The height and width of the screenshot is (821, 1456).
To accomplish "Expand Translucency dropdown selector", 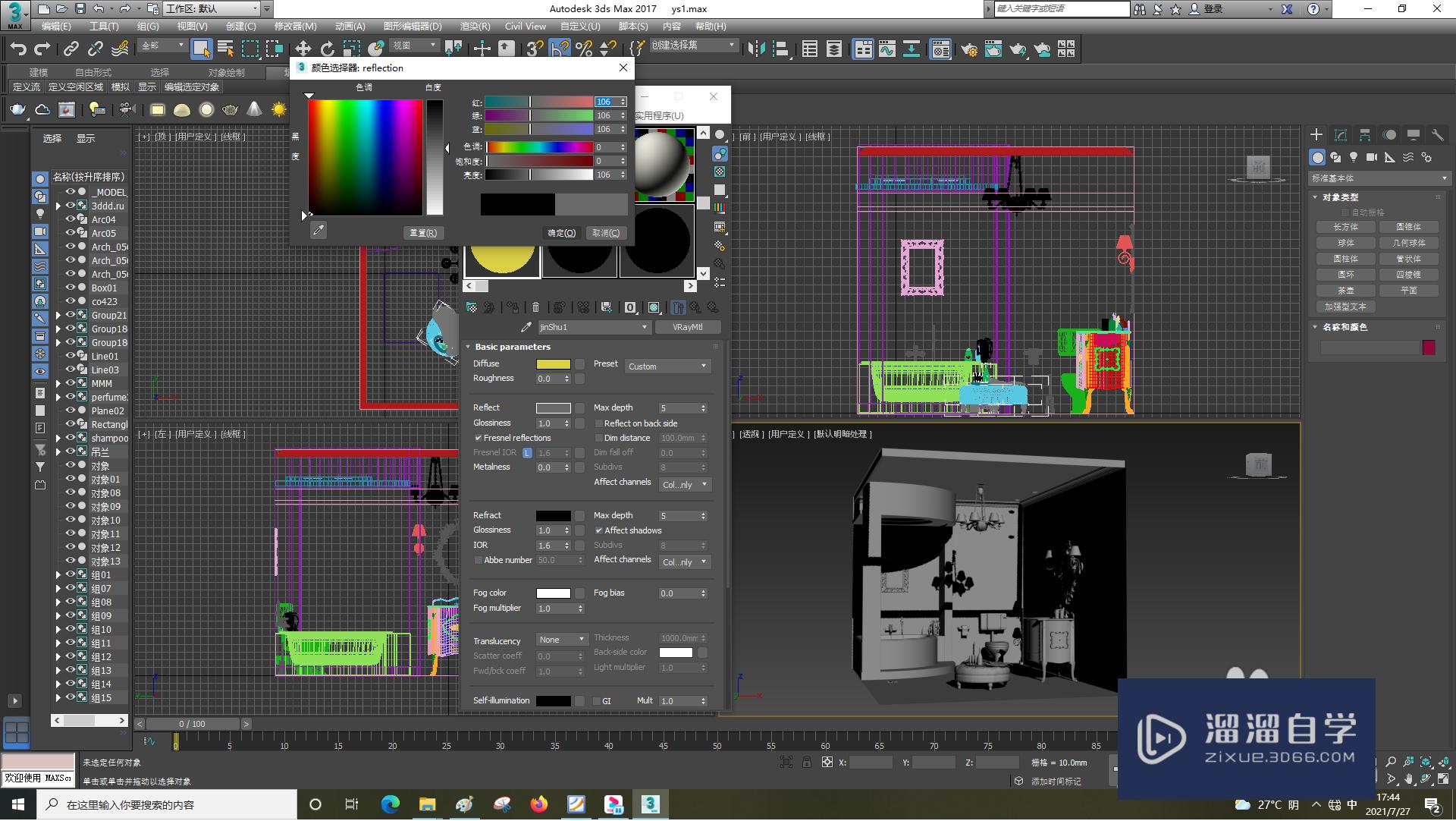I will 560,638.
